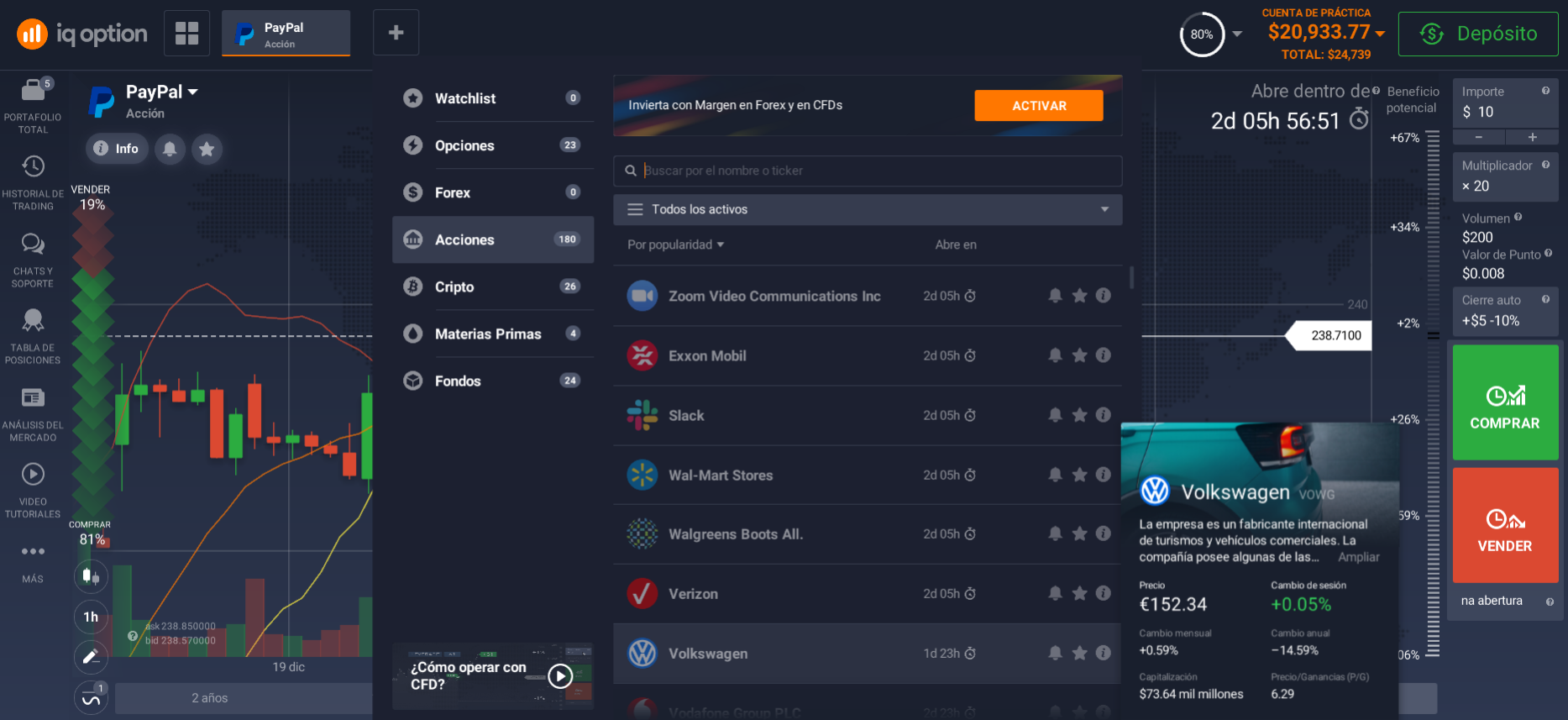Image resolution: width=1568 pixels, height=720 pixels.
Task: Toggle favorite star for Wal-Mart Stores
Action: [1080, 475]
